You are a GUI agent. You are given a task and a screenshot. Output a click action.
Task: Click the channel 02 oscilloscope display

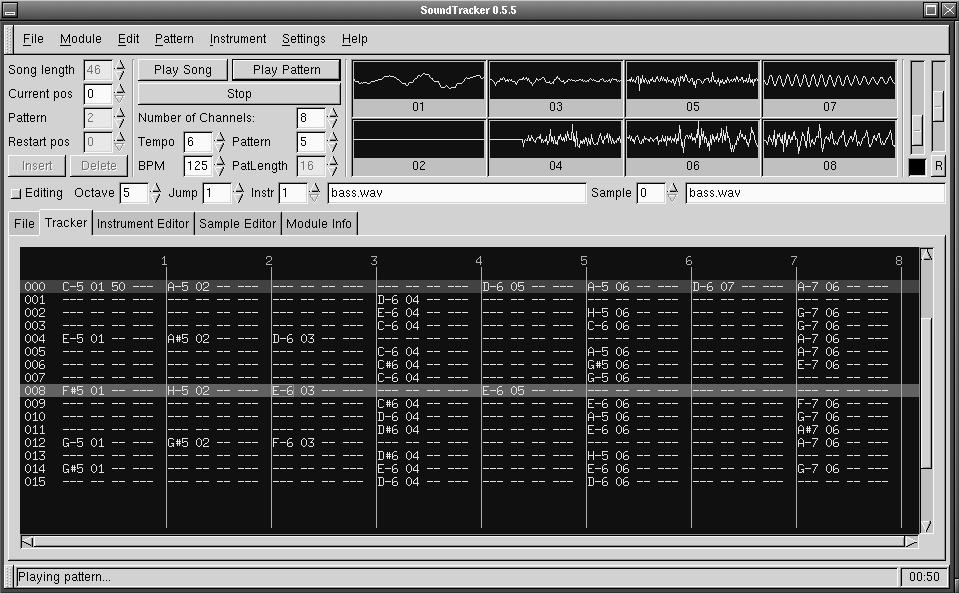418,139
